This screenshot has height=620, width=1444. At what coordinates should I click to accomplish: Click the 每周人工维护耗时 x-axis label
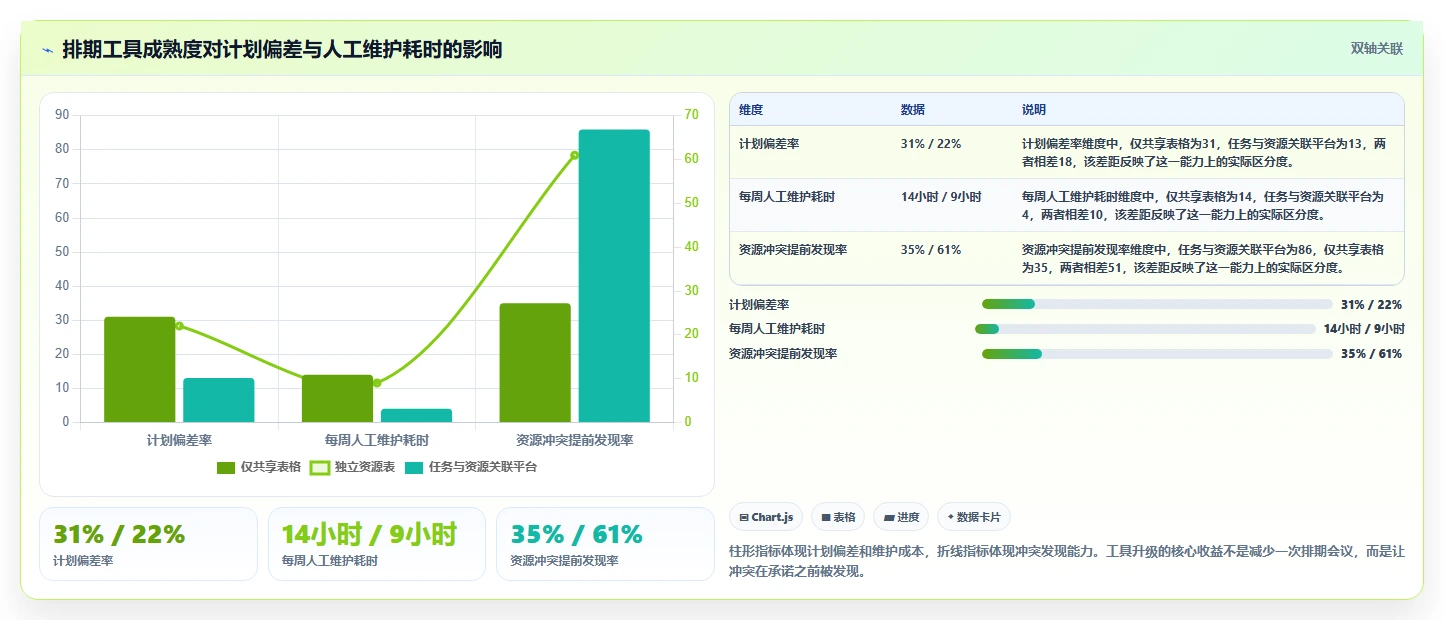click(x=377, y=440)
